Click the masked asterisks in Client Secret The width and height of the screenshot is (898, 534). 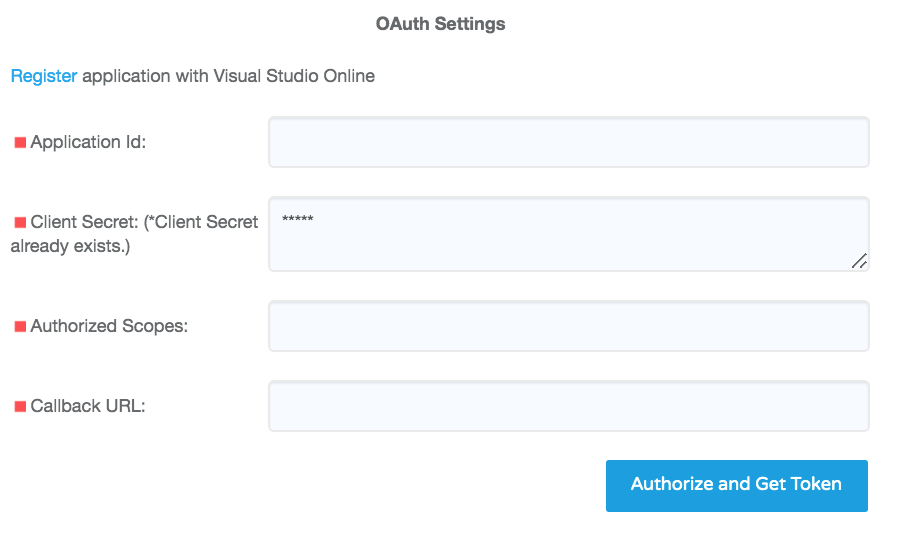click(298, 220)
